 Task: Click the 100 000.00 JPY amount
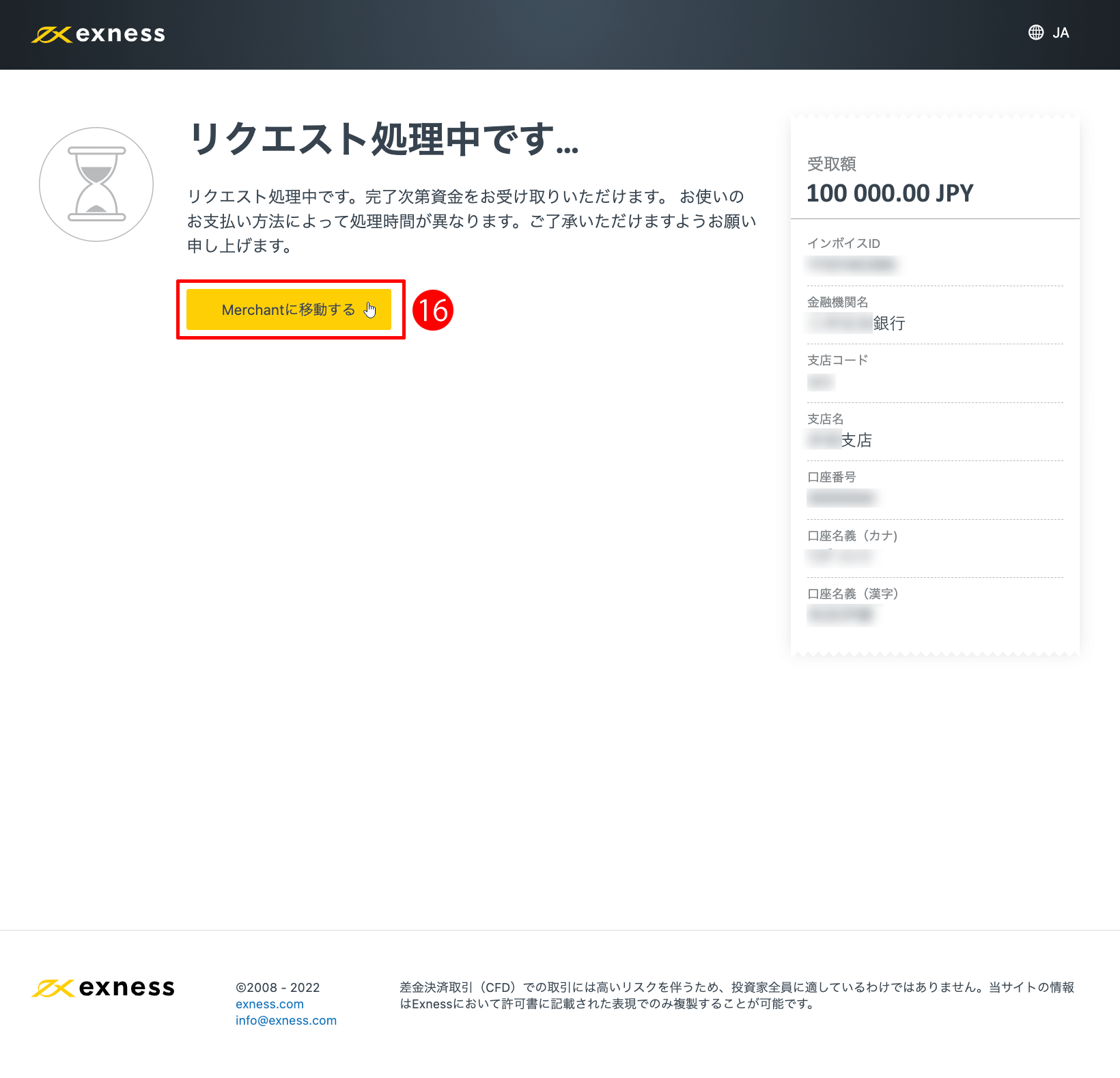tap(890, 193)
